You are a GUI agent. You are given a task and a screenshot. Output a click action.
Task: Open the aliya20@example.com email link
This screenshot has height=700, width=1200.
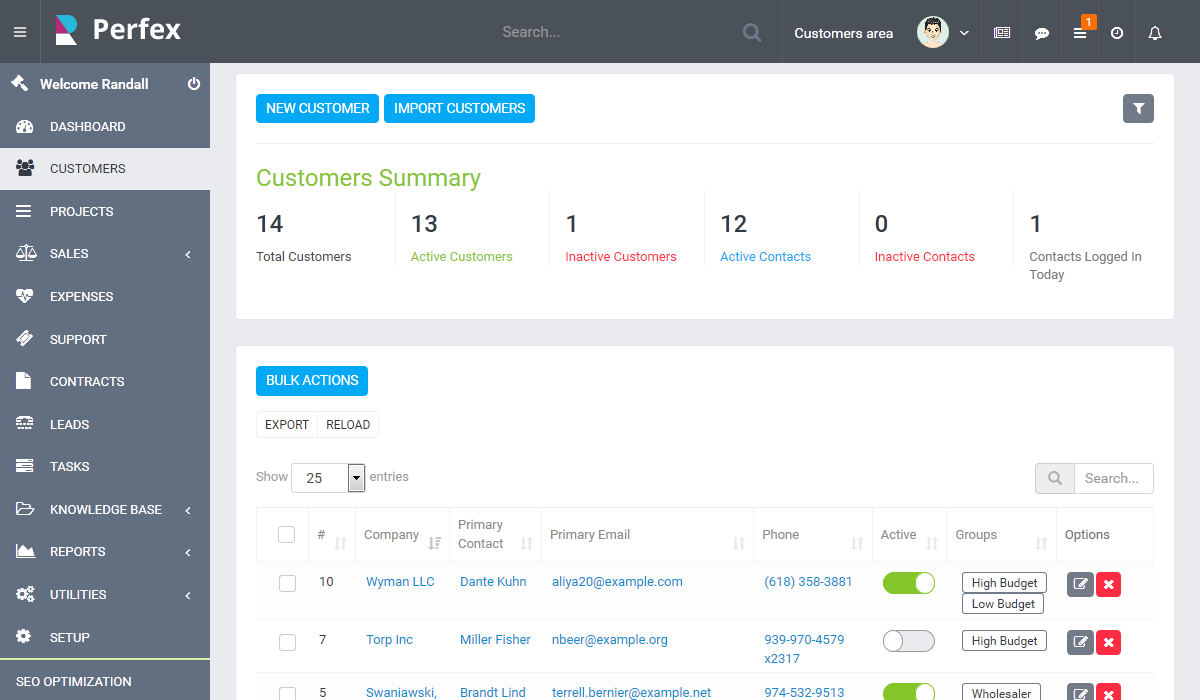pos(617,582)
